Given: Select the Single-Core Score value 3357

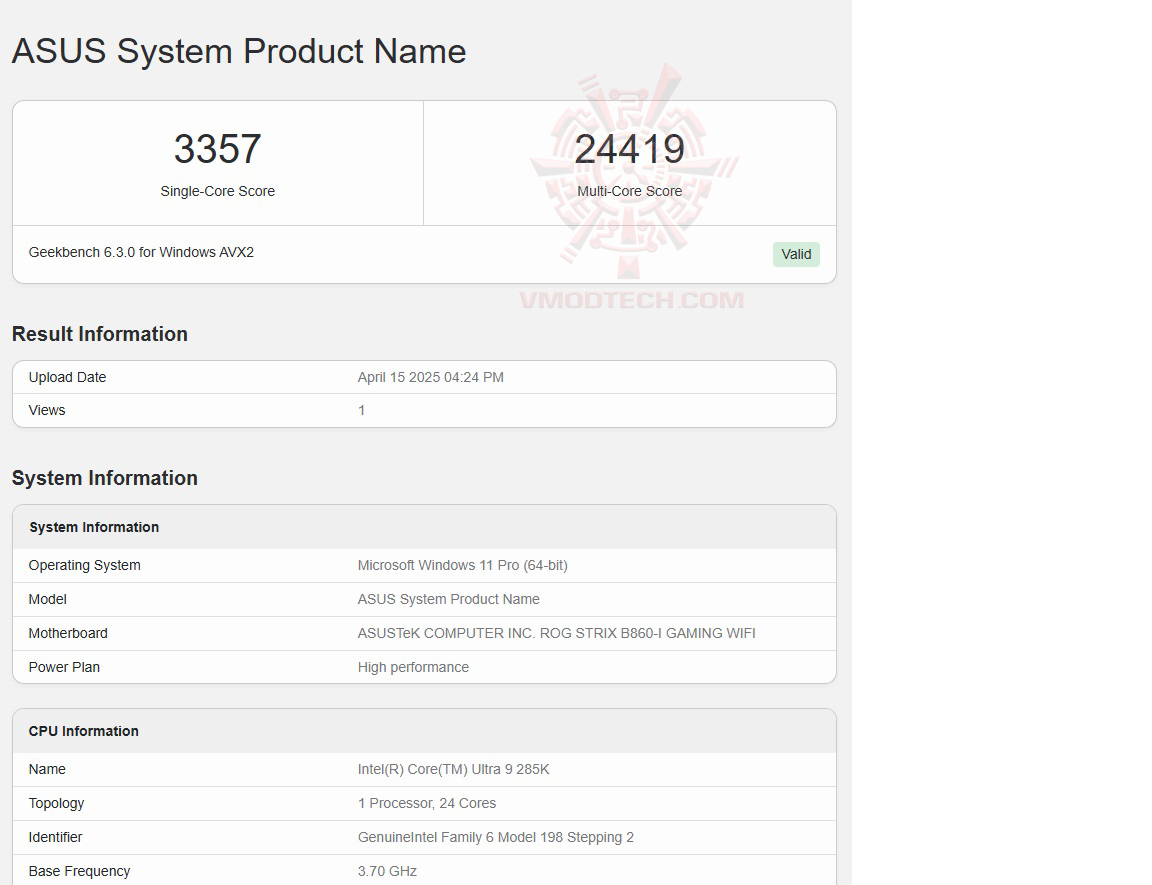Looking at the screenshot, I should pos(217,148).
